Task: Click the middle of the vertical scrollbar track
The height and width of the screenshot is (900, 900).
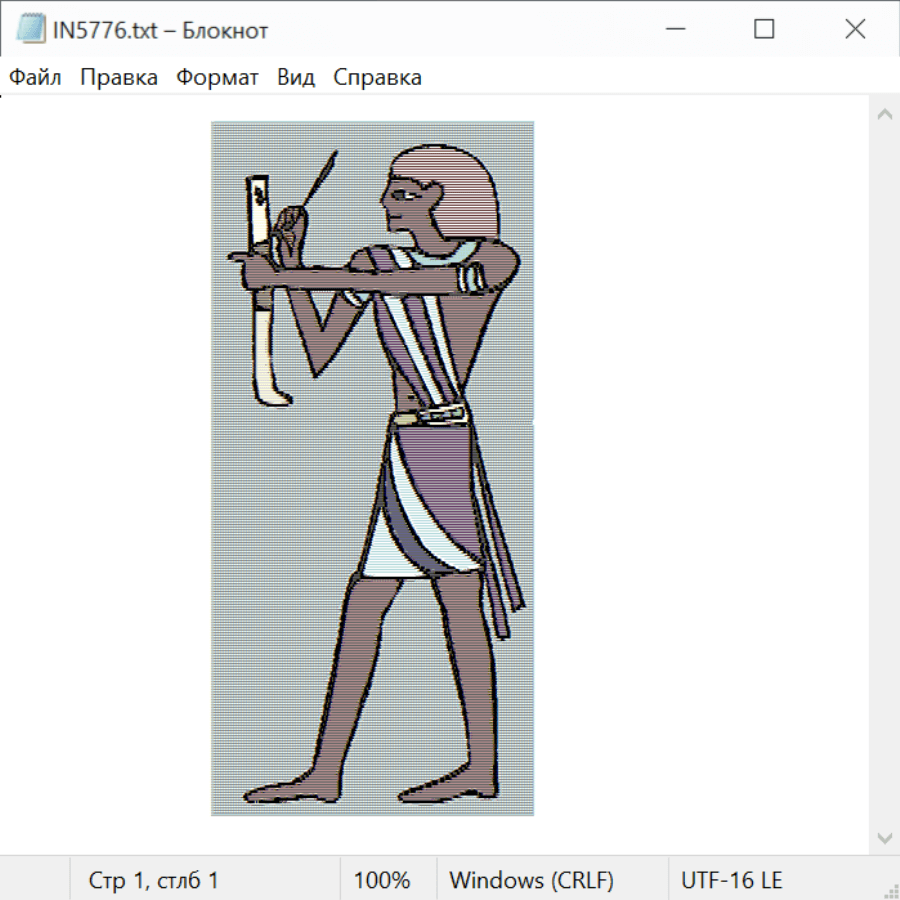Action: (x=884, y=475)
